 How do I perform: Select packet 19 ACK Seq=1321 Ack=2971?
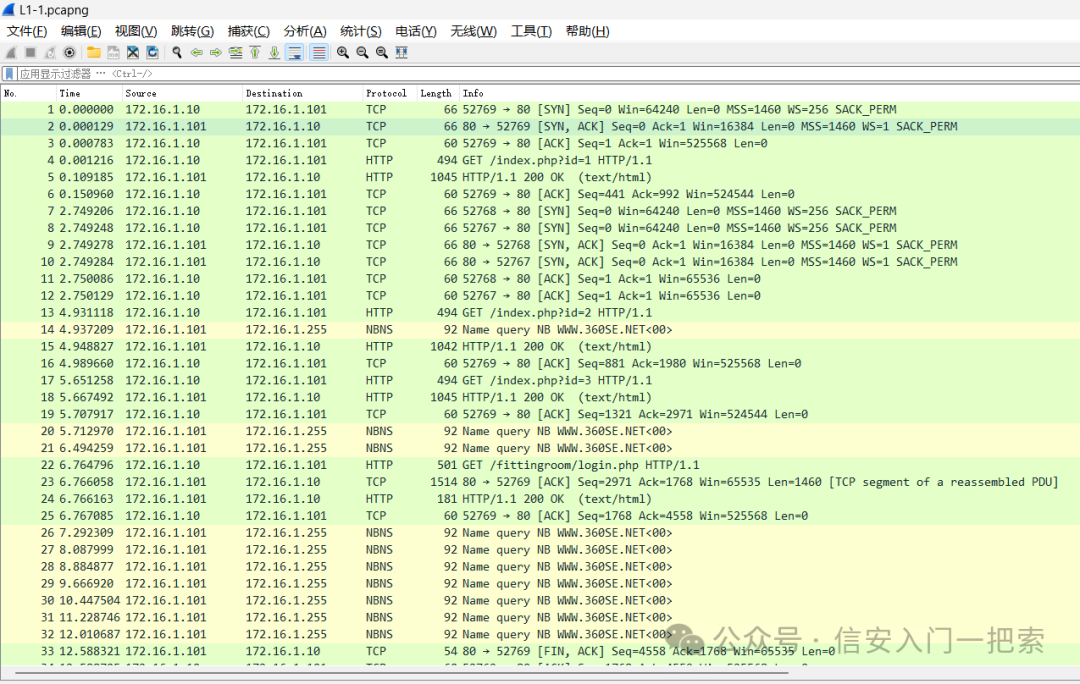pos(540,414)
